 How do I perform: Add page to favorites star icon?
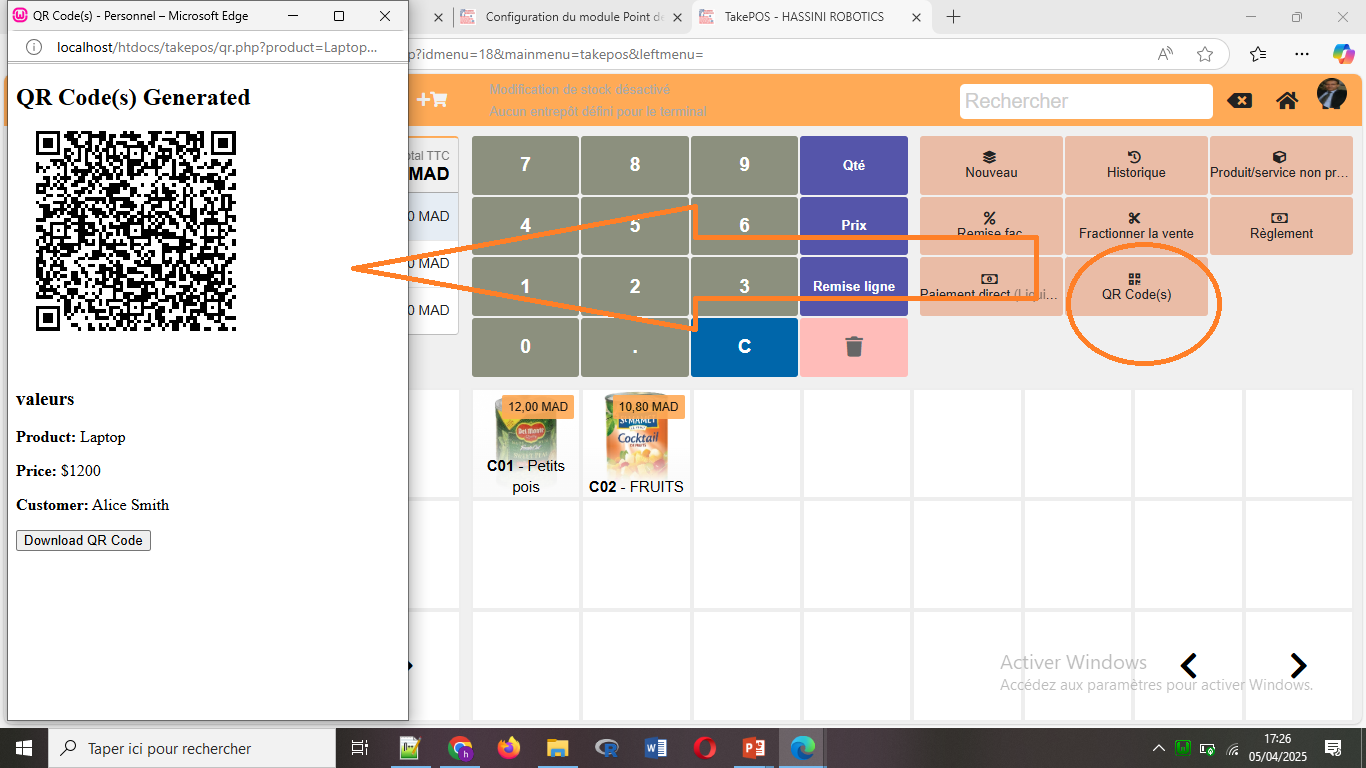point(1205,54)
